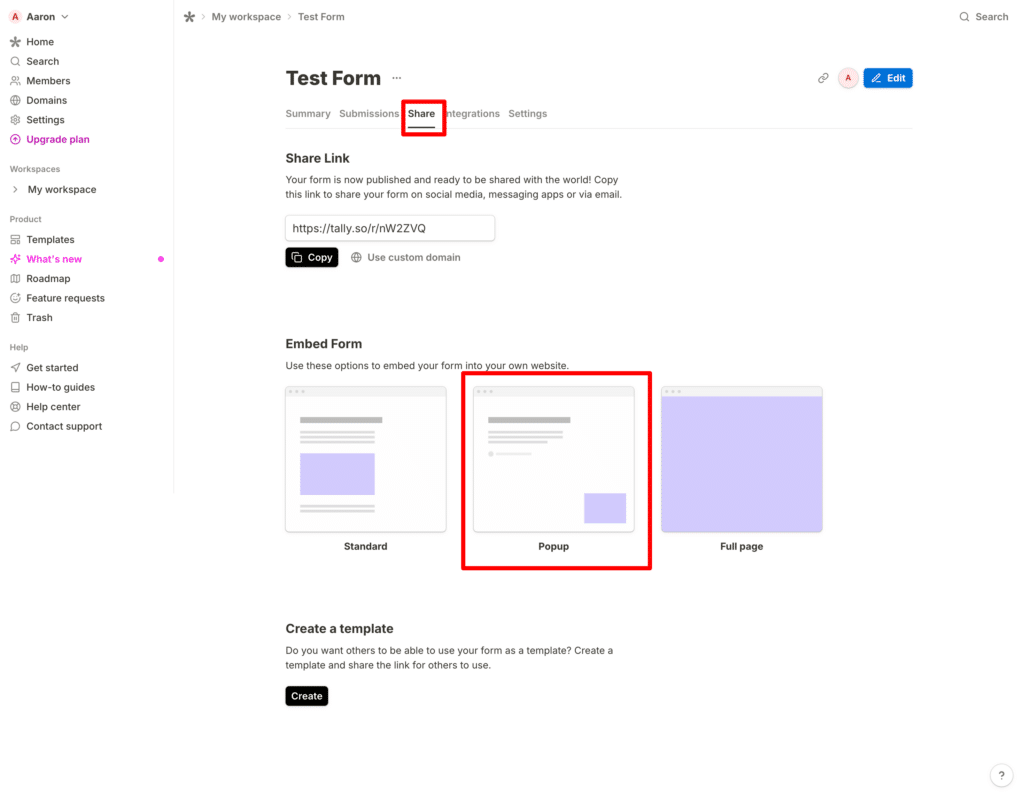Screen dimensions: 1024x798
Task: Click the share link URL field
Action: pyautogui.click(x=390, y=229)
